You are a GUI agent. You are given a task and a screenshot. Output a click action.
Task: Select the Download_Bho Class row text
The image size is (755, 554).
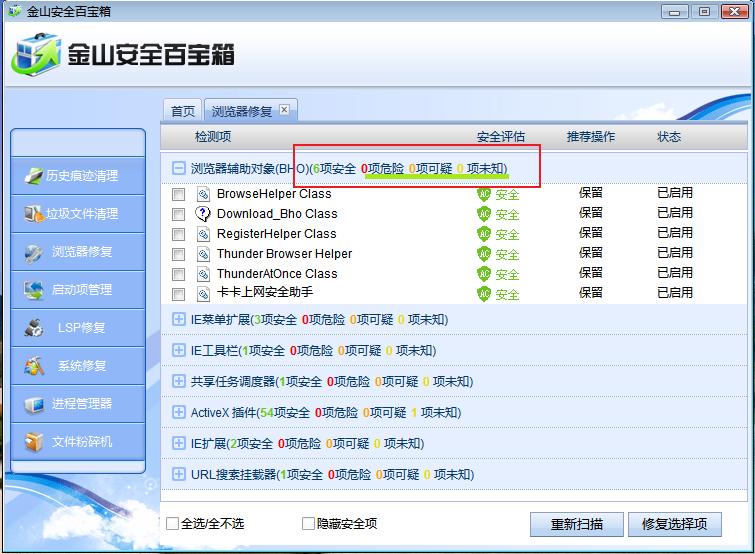click(277, 214)
